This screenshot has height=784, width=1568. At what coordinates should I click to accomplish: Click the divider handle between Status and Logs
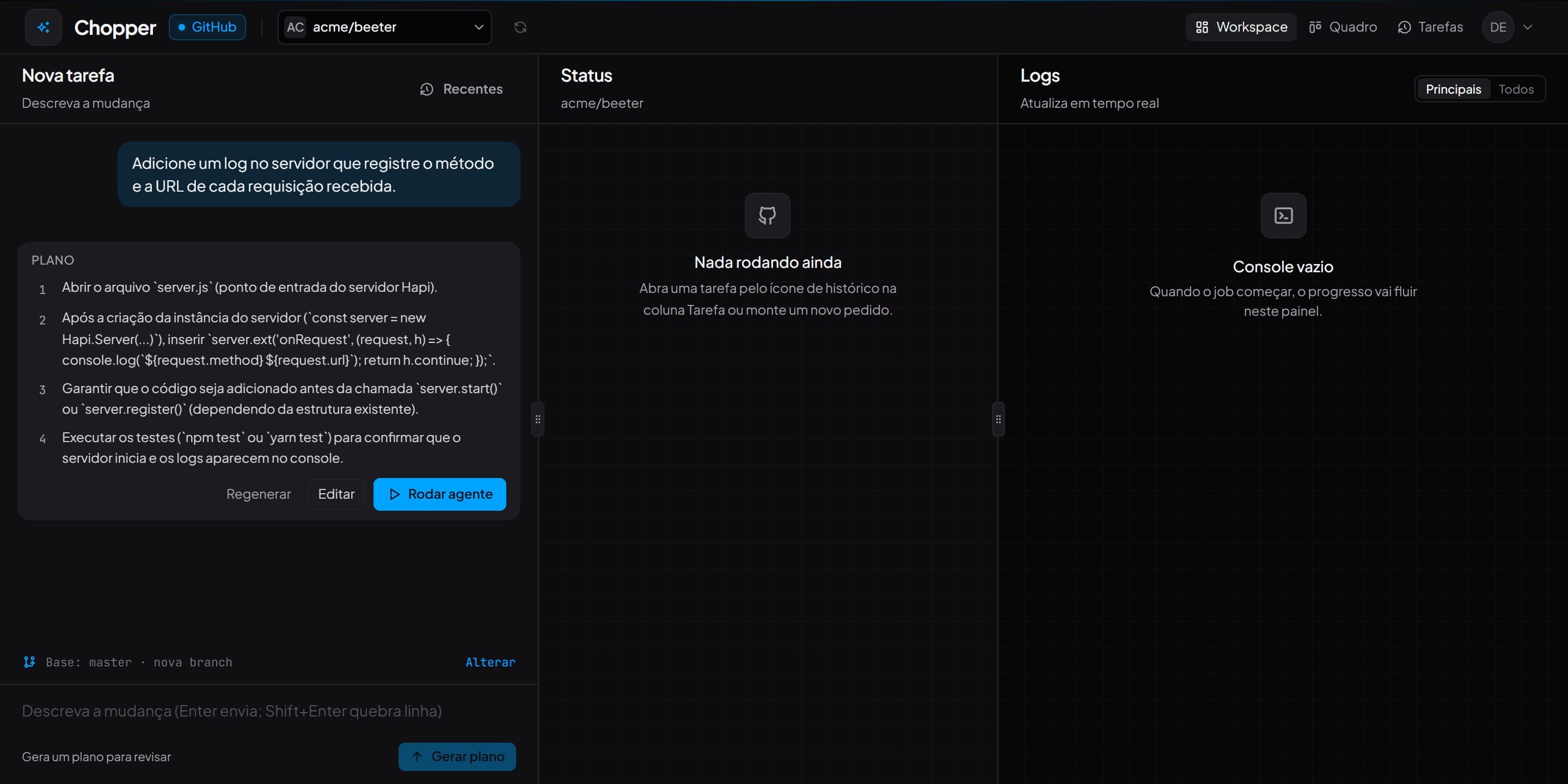[997, 419]
